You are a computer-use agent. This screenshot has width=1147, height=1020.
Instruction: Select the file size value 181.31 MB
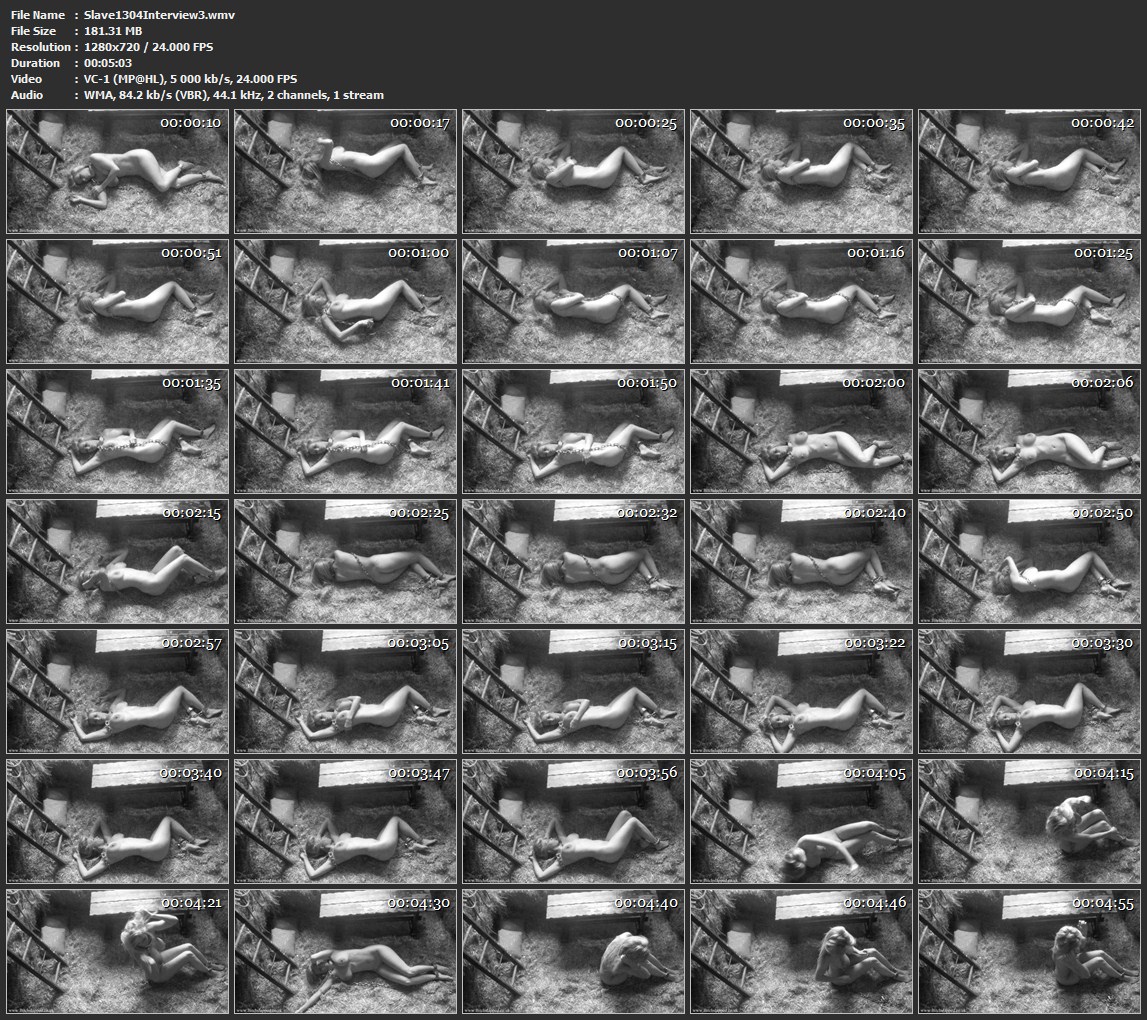[113, 31]
